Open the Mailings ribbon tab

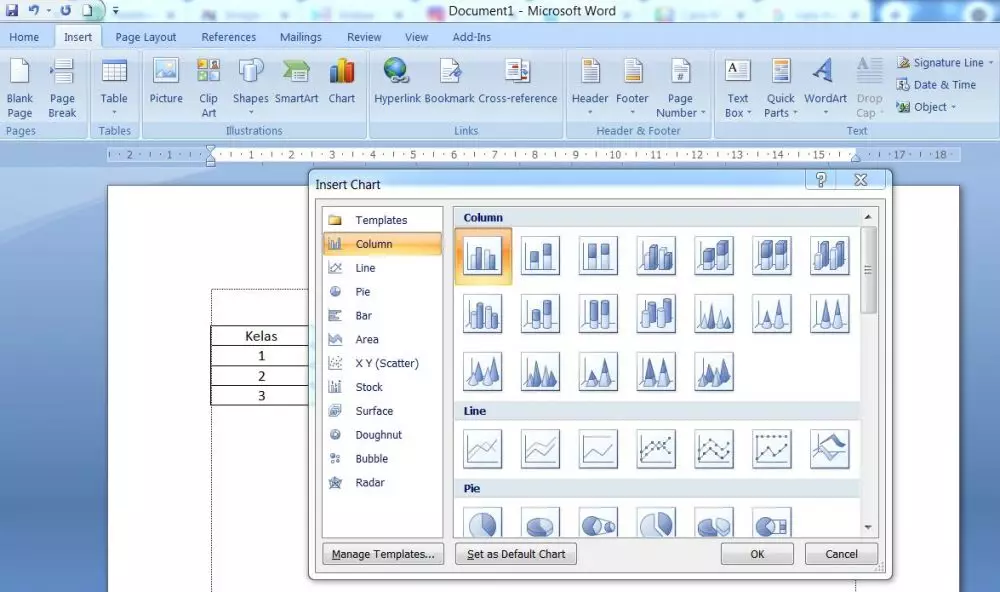coord(300,36)
